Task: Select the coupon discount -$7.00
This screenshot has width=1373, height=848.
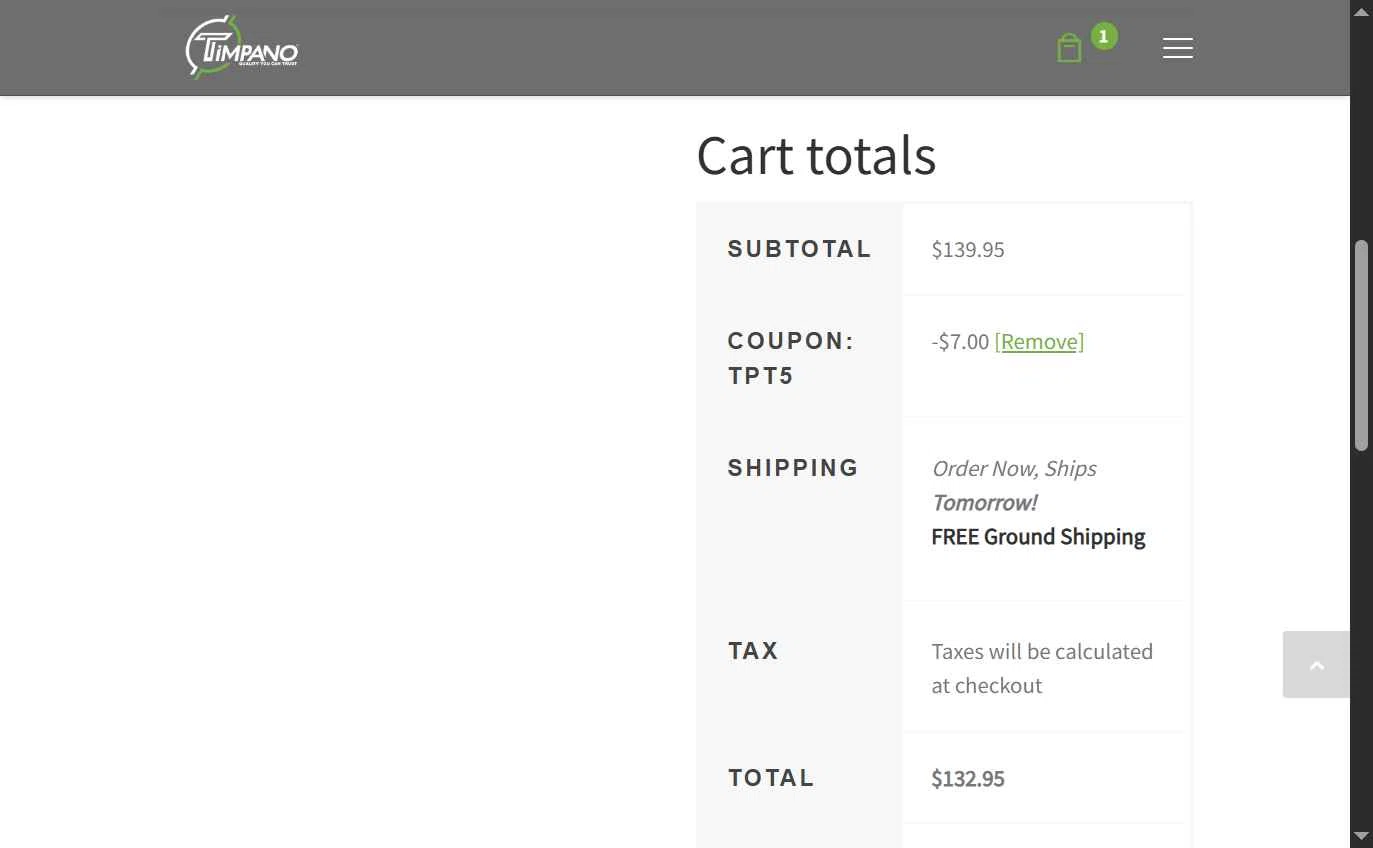Action: click(960, 342)
